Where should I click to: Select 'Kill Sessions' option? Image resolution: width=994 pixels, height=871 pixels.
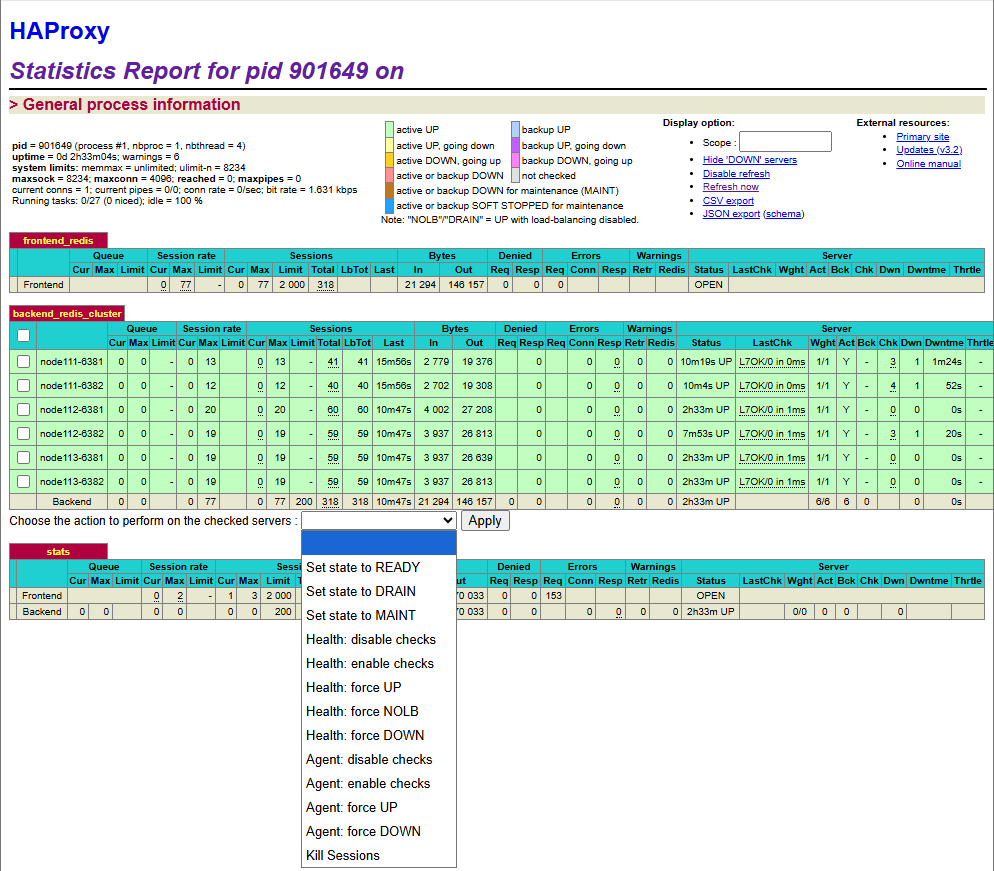coord(379,856)
